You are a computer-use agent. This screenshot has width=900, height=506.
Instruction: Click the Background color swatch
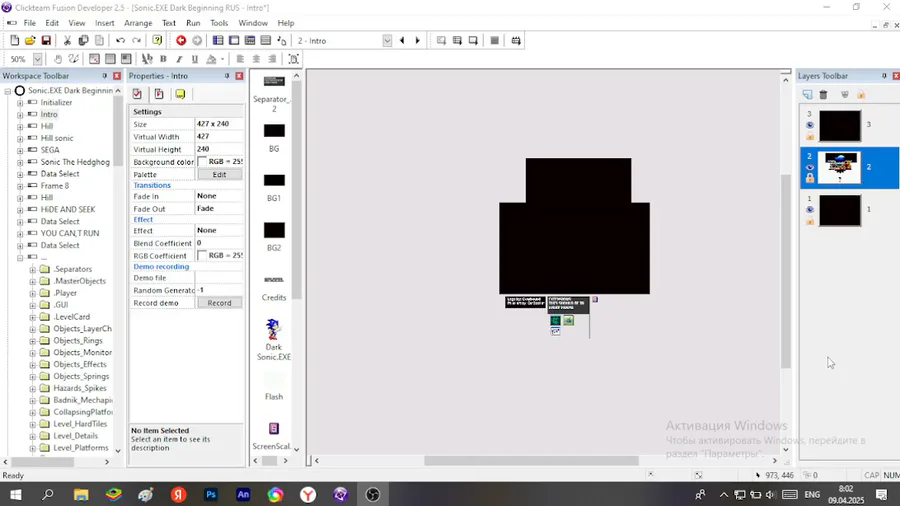pos(202,162)
